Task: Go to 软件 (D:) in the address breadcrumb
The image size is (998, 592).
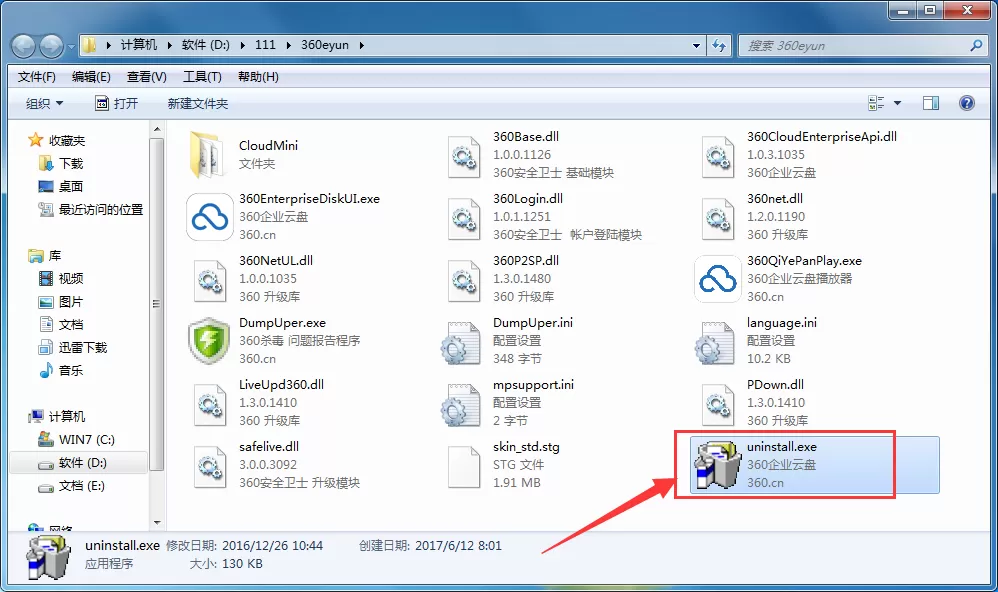Action: [206, 45]
